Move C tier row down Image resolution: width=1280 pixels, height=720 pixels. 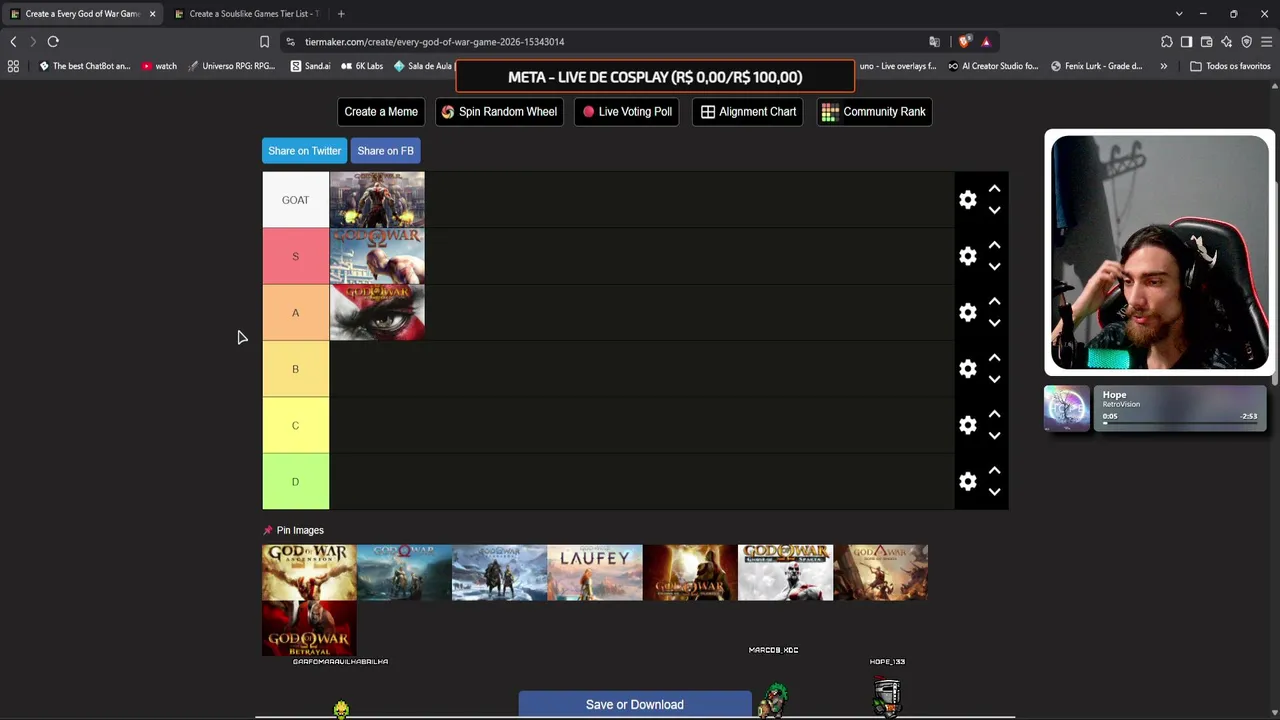click(x=994, y=435)
